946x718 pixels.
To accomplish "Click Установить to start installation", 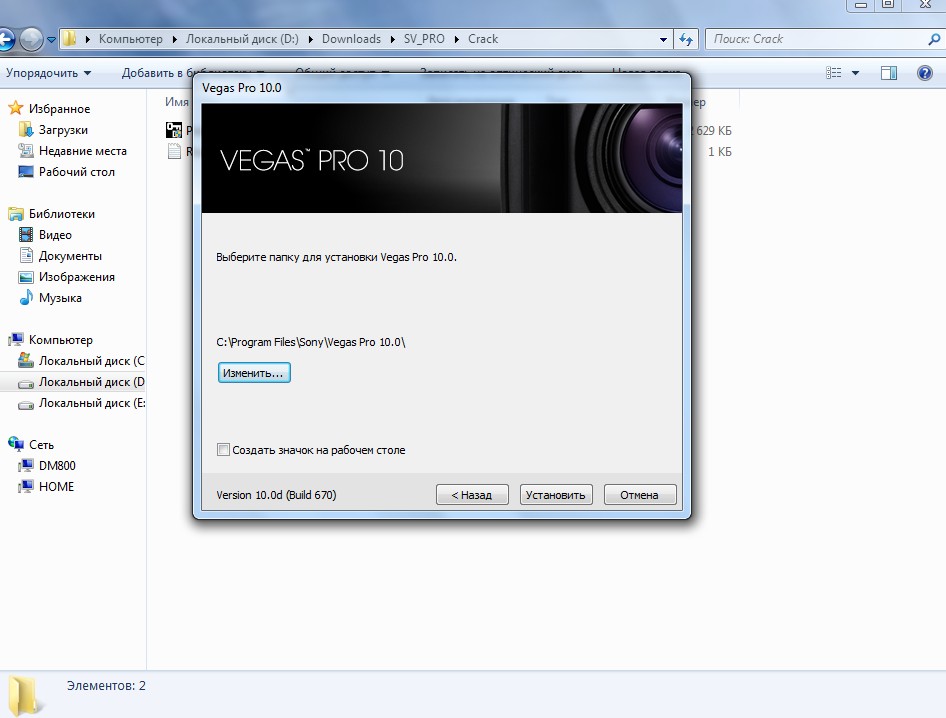I will click(x=556, y=495).
